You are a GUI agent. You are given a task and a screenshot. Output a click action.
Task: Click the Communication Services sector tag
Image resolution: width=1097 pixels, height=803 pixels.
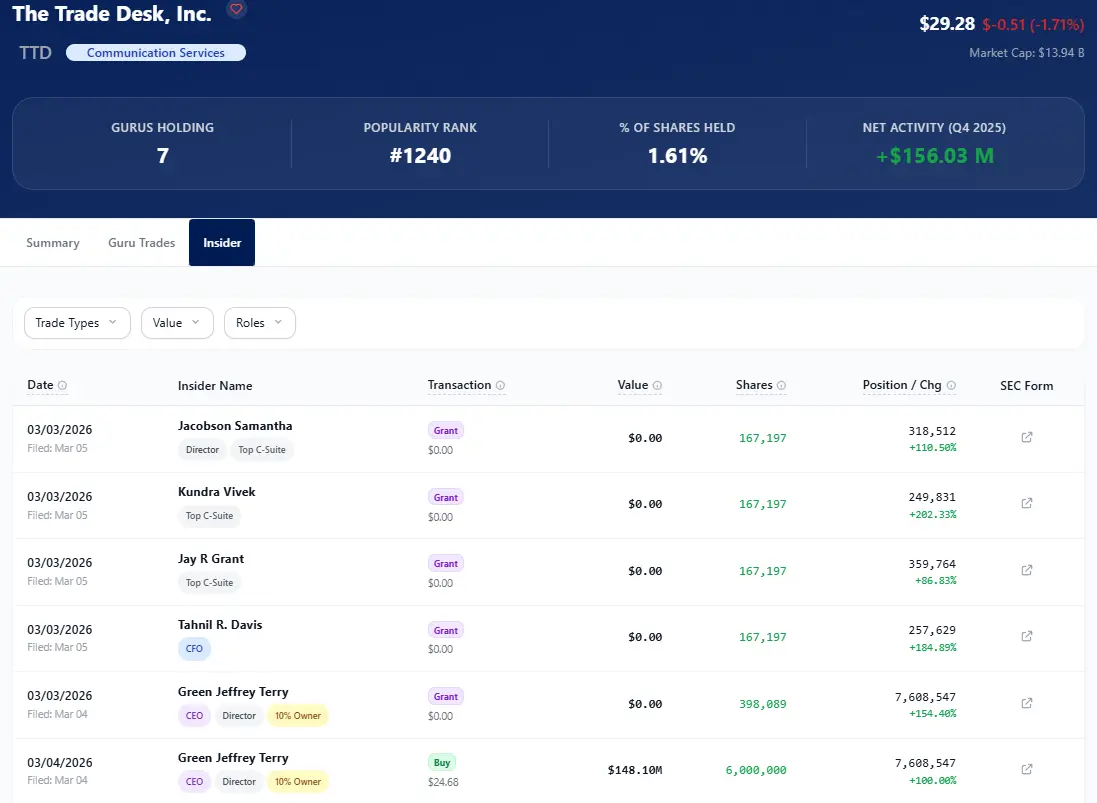click(x=155, y=52)
